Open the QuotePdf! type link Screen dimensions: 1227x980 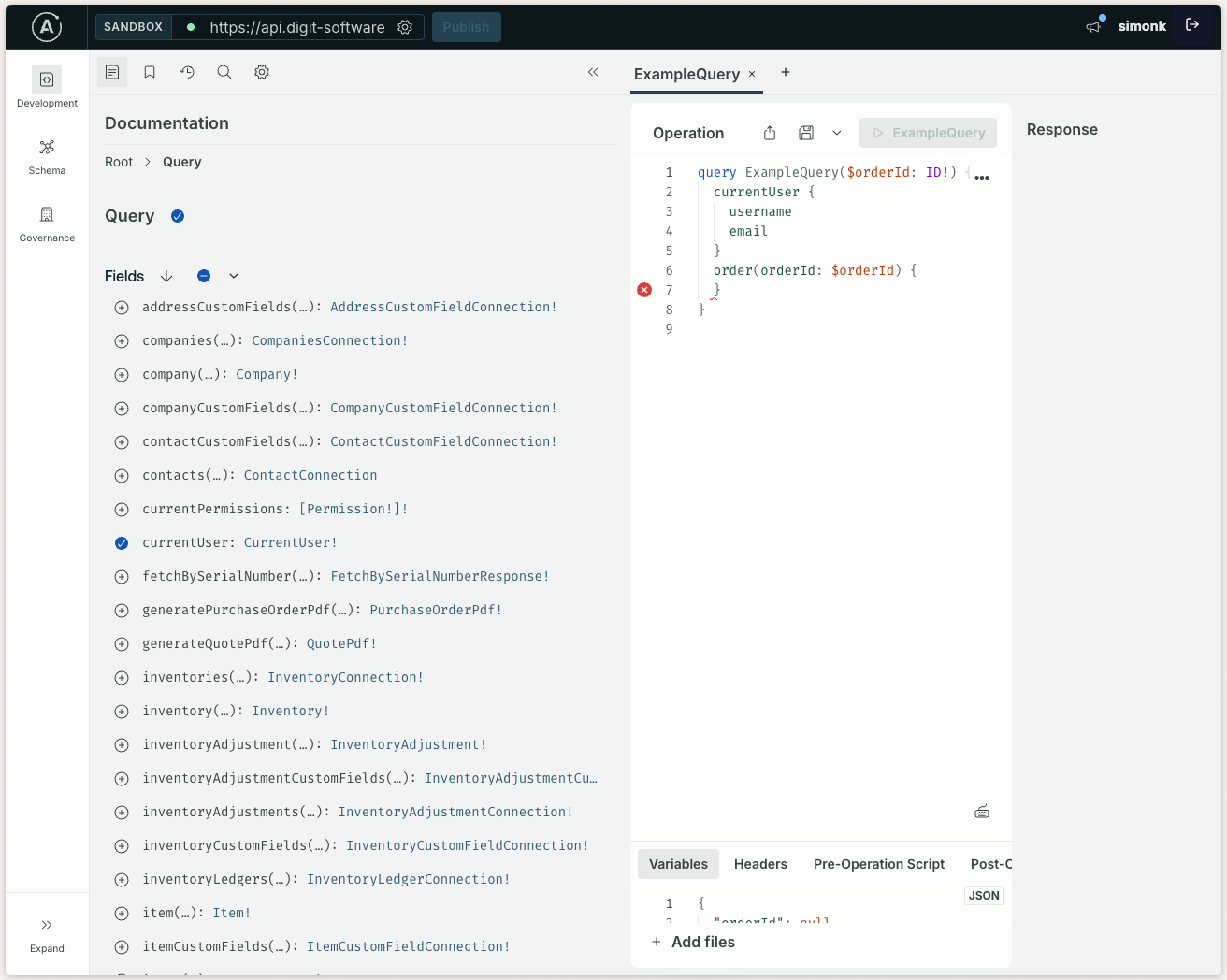[341, 644]
